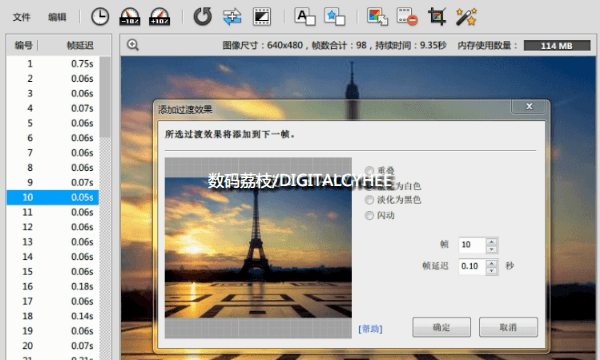
Task: Select frame 12 in the frame list
Action: pyautogui.click(x=53, y=227)
